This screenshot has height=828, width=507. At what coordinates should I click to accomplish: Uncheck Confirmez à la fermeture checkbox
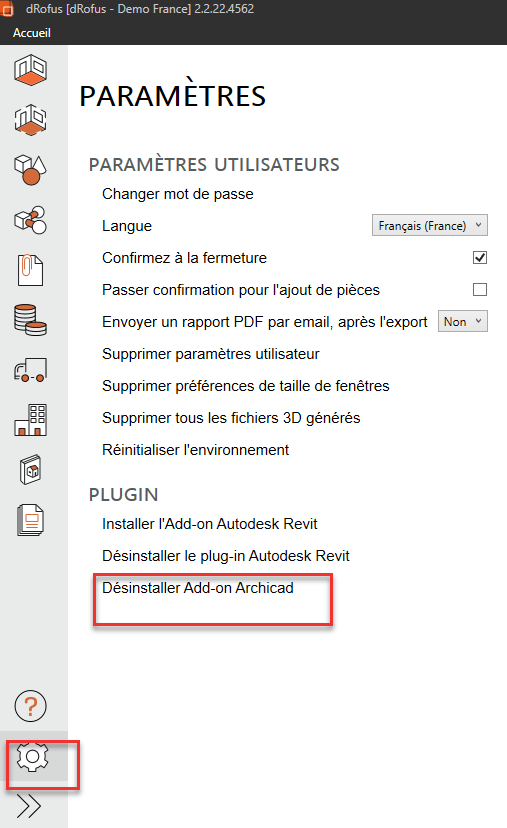point(480,258)
